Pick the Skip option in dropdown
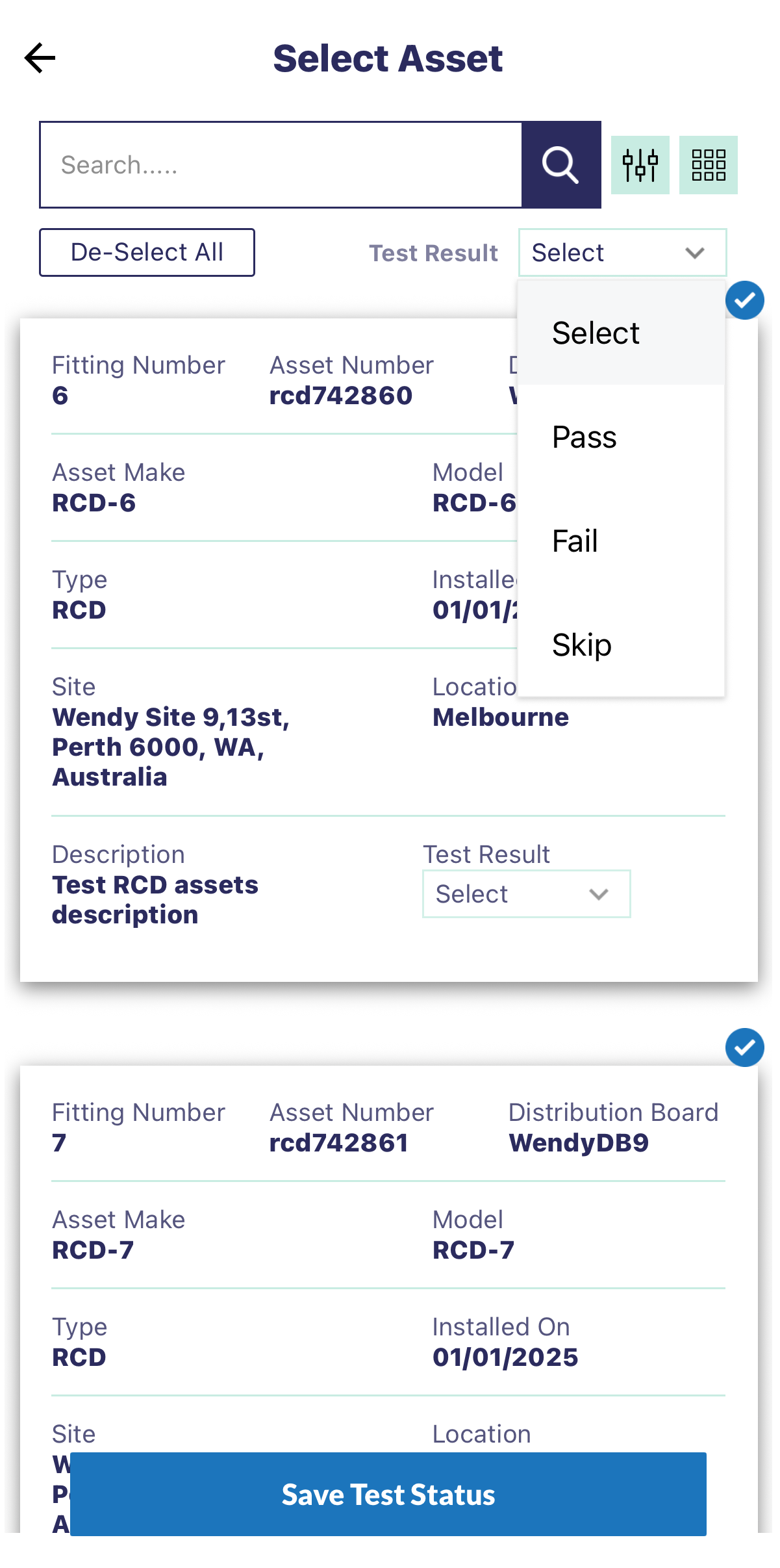 [x=582, y=645]
